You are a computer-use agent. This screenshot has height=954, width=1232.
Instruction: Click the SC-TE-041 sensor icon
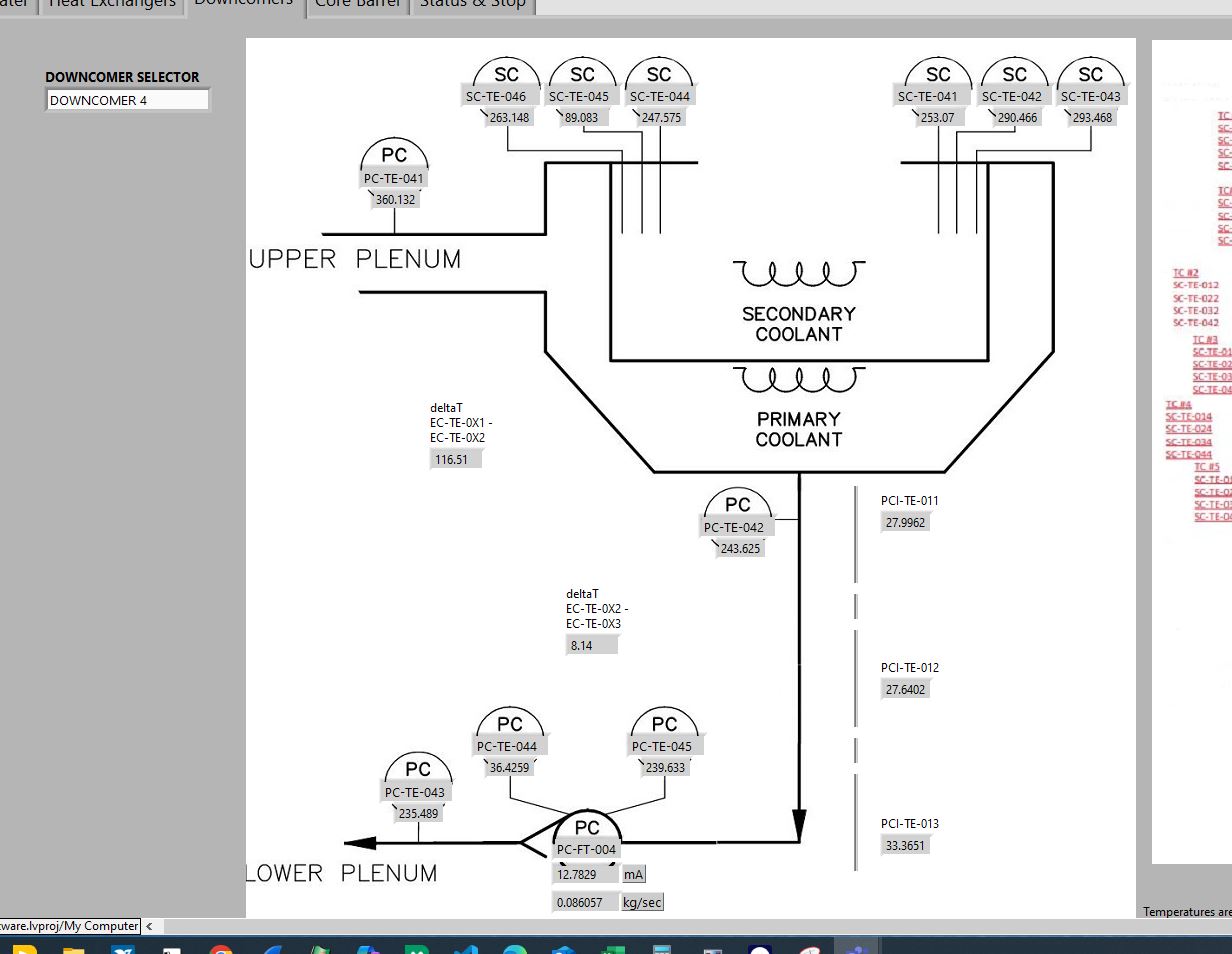click(938, 75)
